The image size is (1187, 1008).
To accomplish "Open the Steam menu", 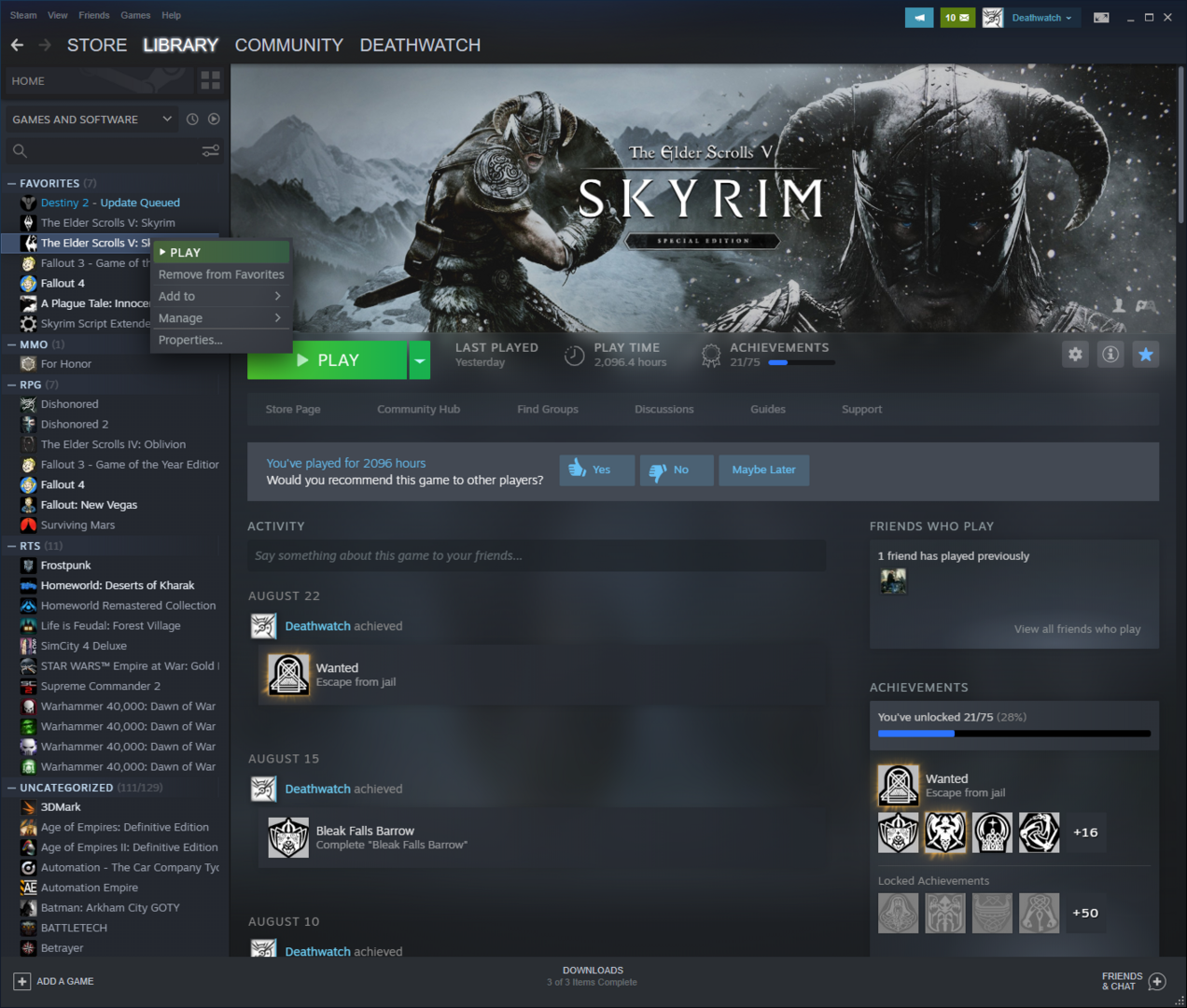I will point(23,15).
